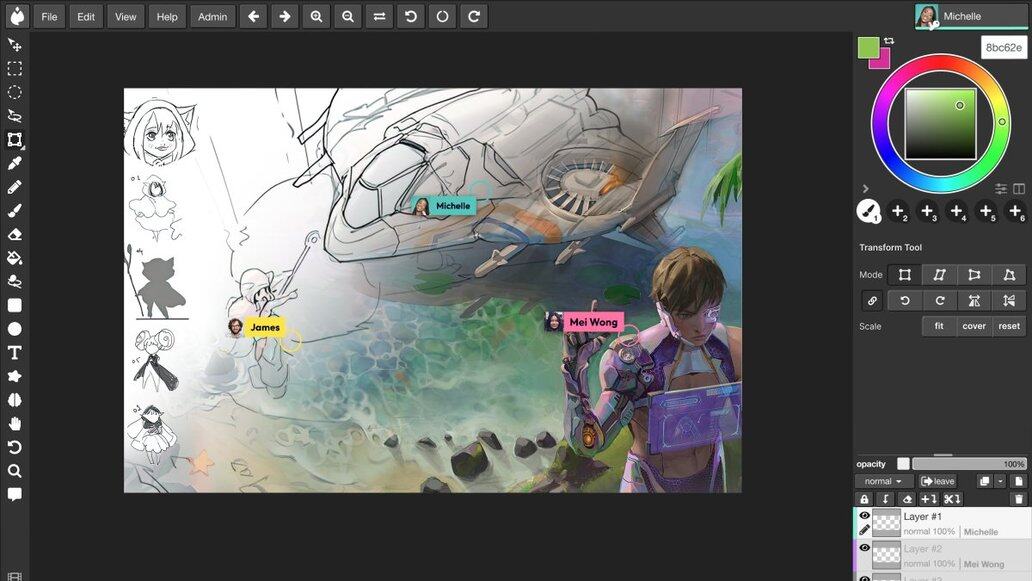Add a new layer
This screenshot has width=1032, height=581.
pos(1019,481)
